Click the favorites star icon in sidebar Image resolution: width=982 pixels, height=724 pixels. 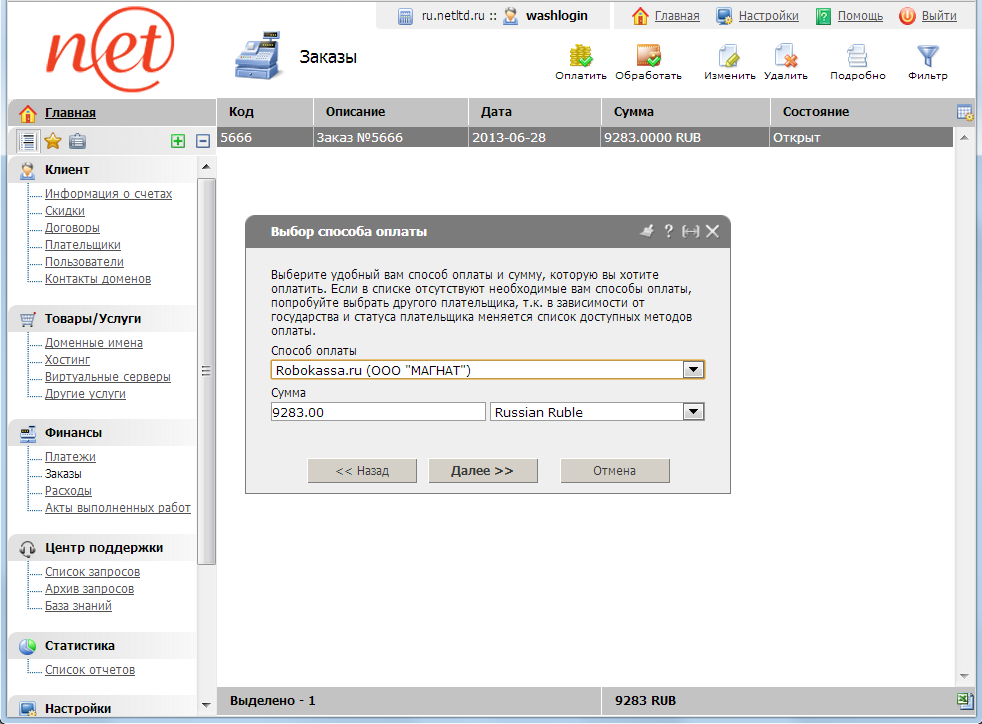point(53,141)
